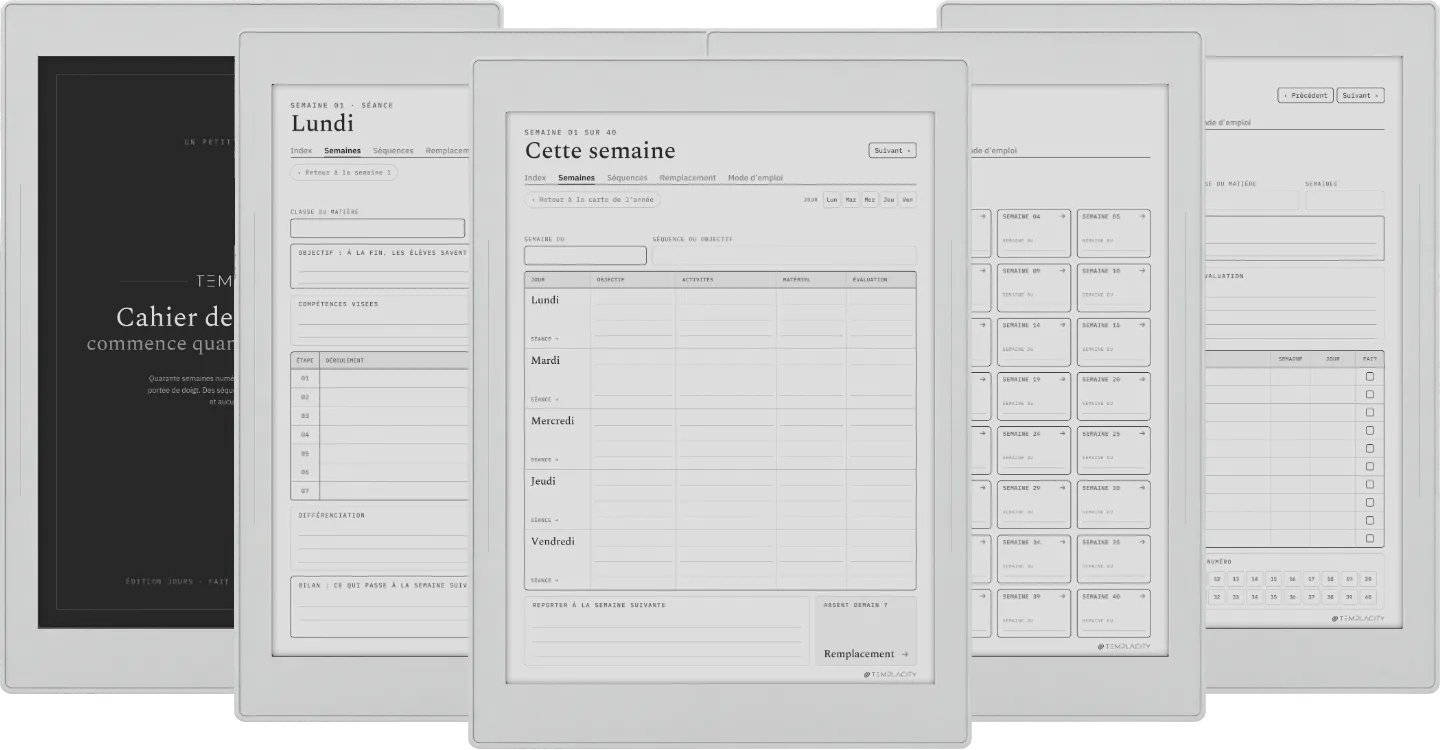Click the Compétences visées box on Lundi page
The image size is (1440, 750).
[x=381, y=320]
